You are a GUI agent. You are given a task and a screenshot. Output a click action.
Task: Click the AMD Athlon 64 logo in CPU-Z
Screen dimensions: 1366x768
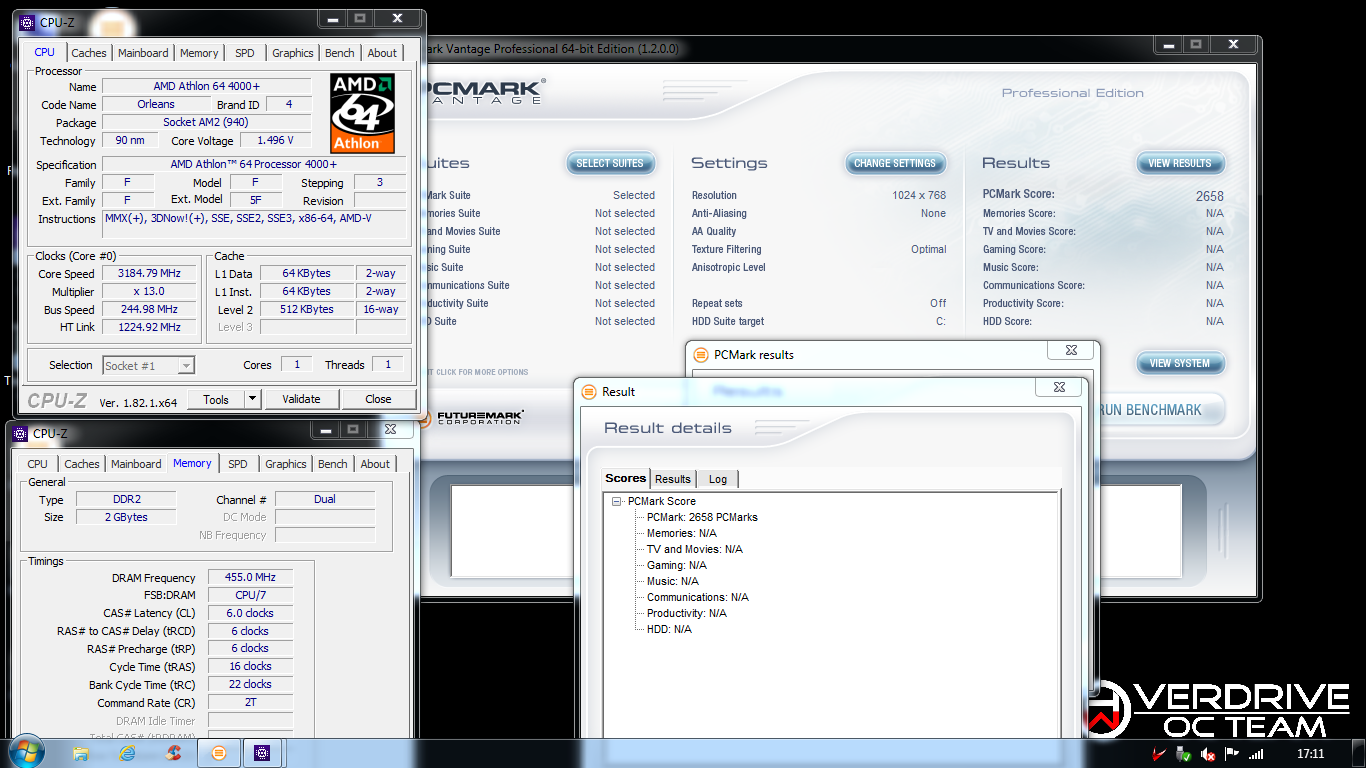pos(362,113)
